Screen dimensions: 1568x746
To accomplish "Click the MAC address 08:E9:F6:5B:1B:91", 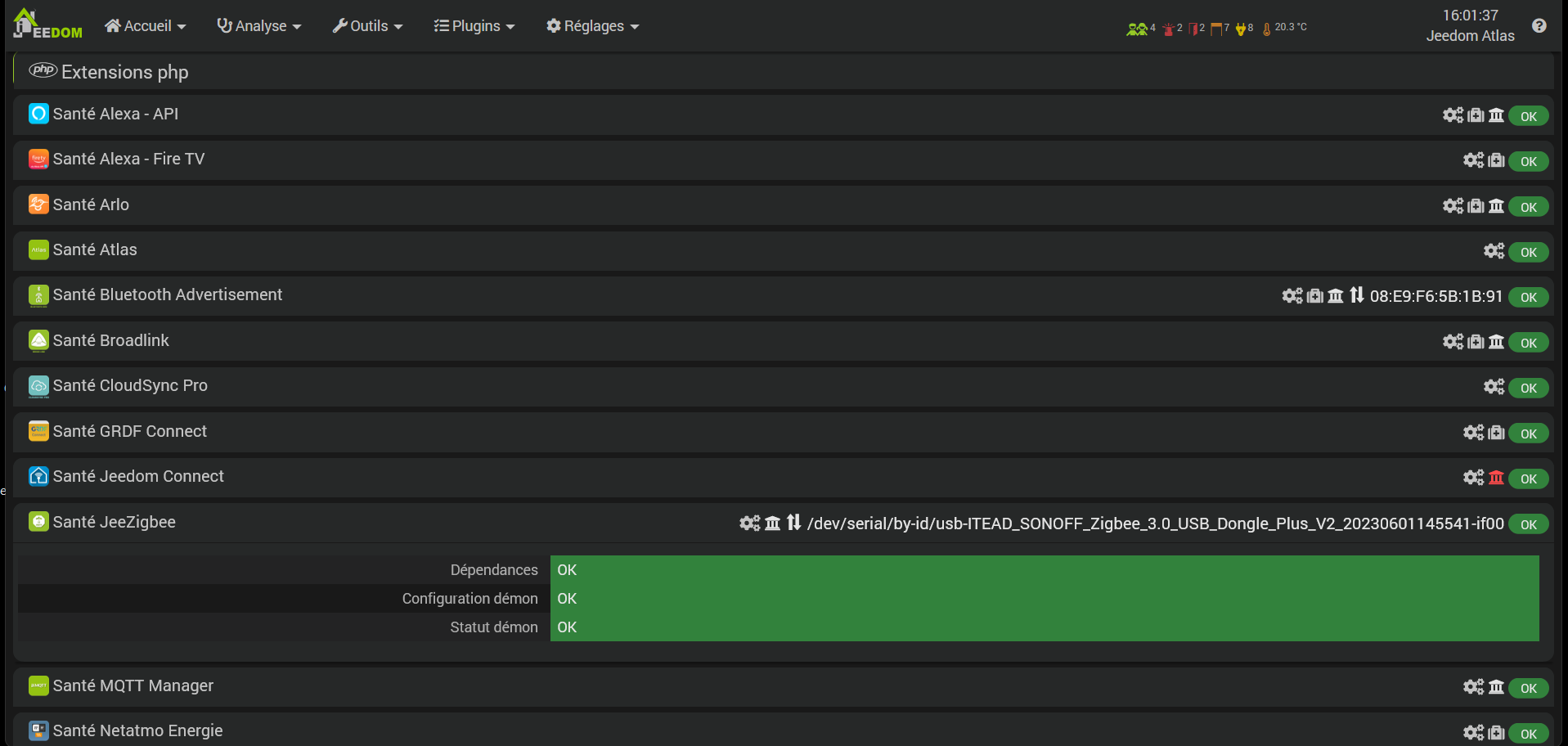I will (1436, 297).
